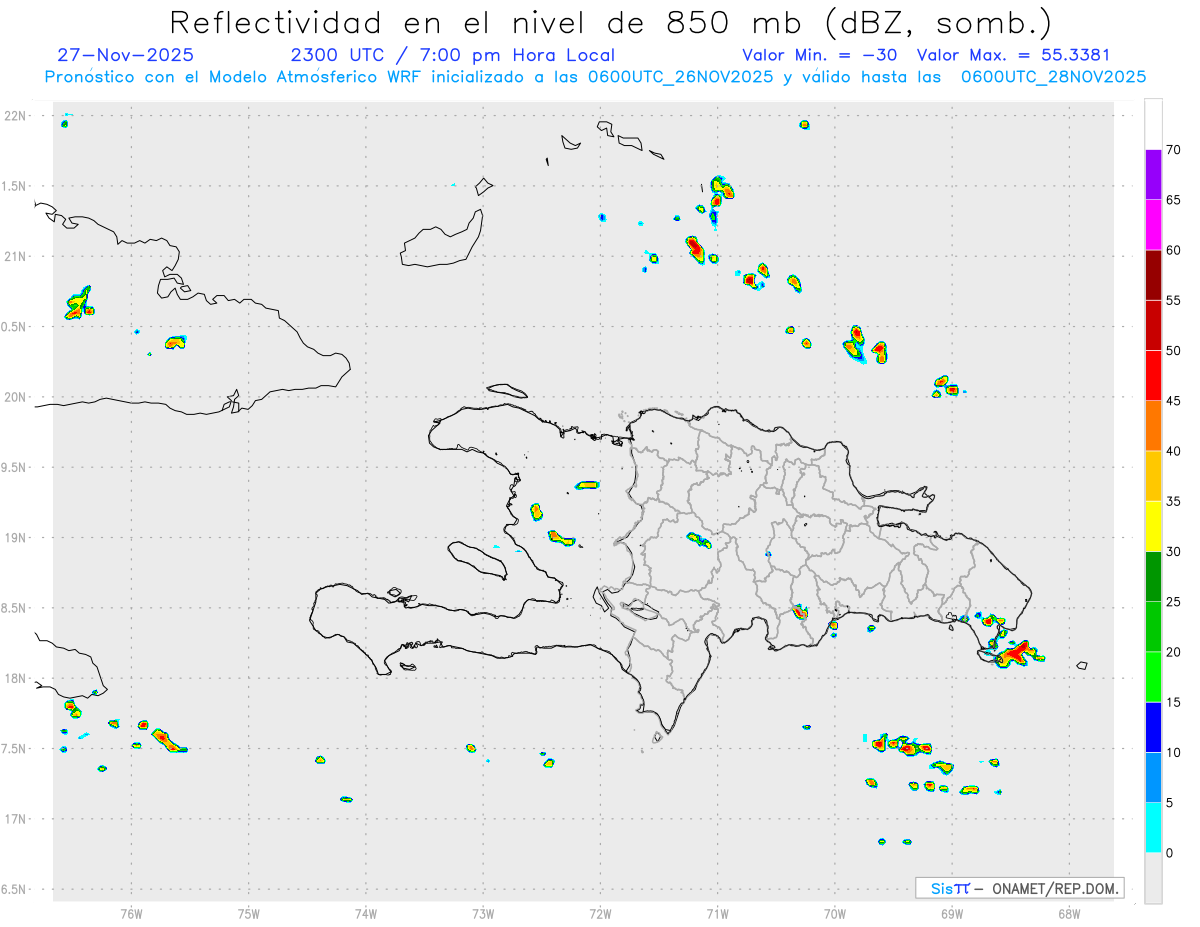Select the longitude axis label "70W"
Image resolution: width=1200 pixels, height=927 pixels.
(x=835, y=913)
